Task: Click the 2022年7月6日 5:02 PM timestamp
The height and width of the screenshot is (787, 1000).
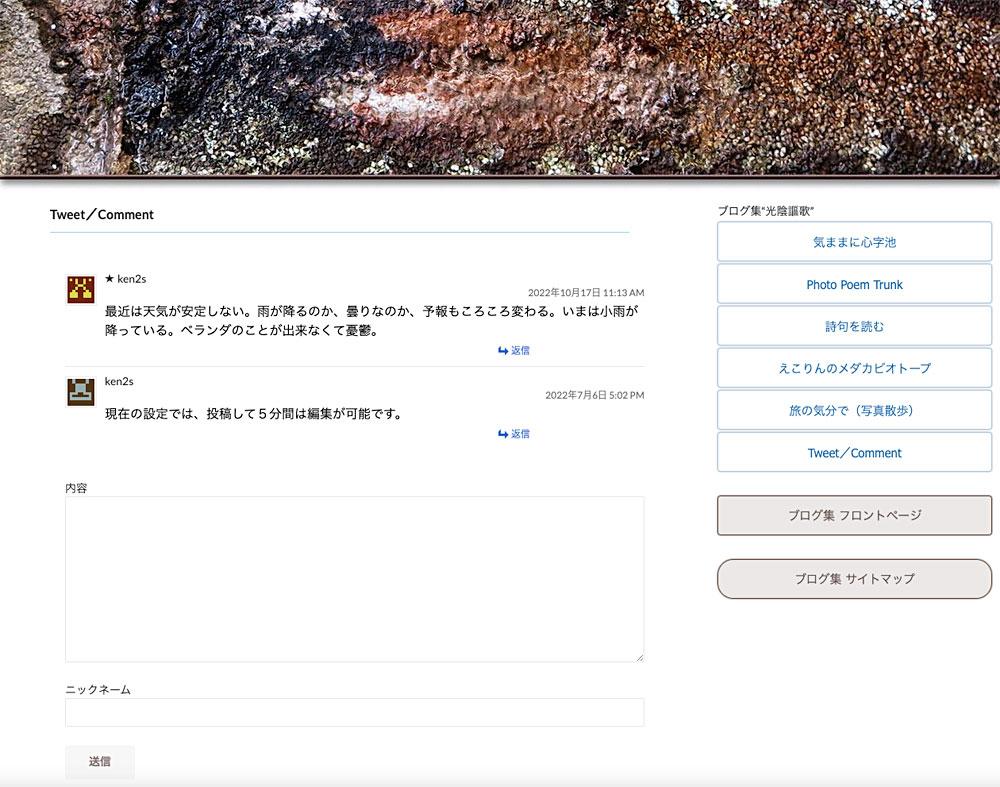Action: point(594,395)
